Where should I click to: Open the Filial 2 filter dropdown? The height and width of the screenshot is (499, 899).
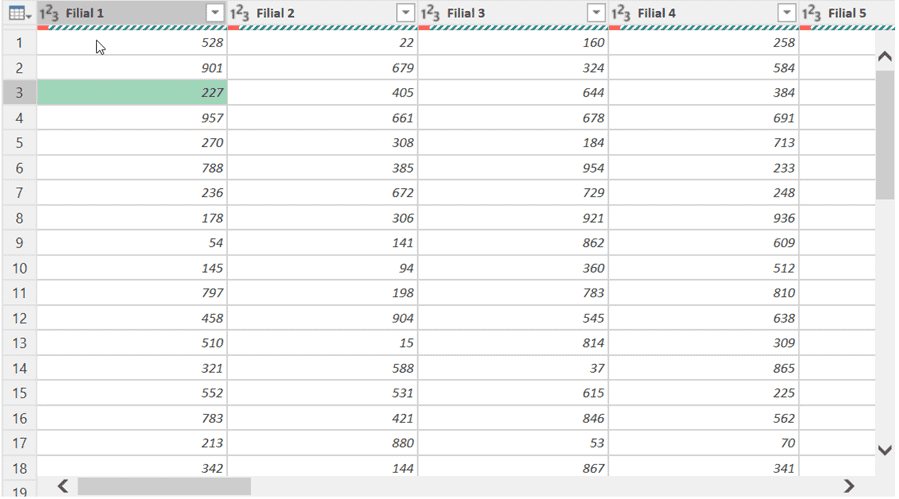pos(405,13)
